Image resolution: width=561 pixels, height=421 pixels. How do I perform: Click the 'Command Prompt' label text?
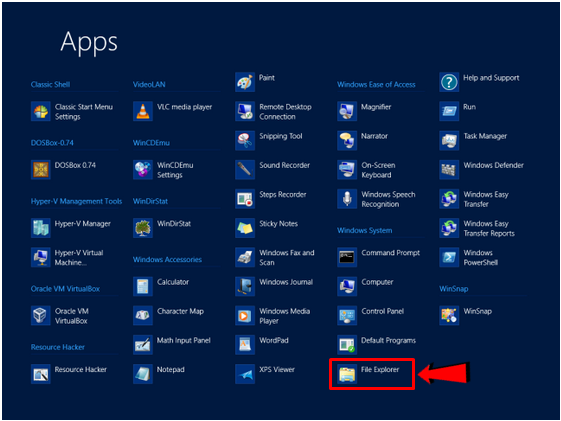tap(391, 253)
